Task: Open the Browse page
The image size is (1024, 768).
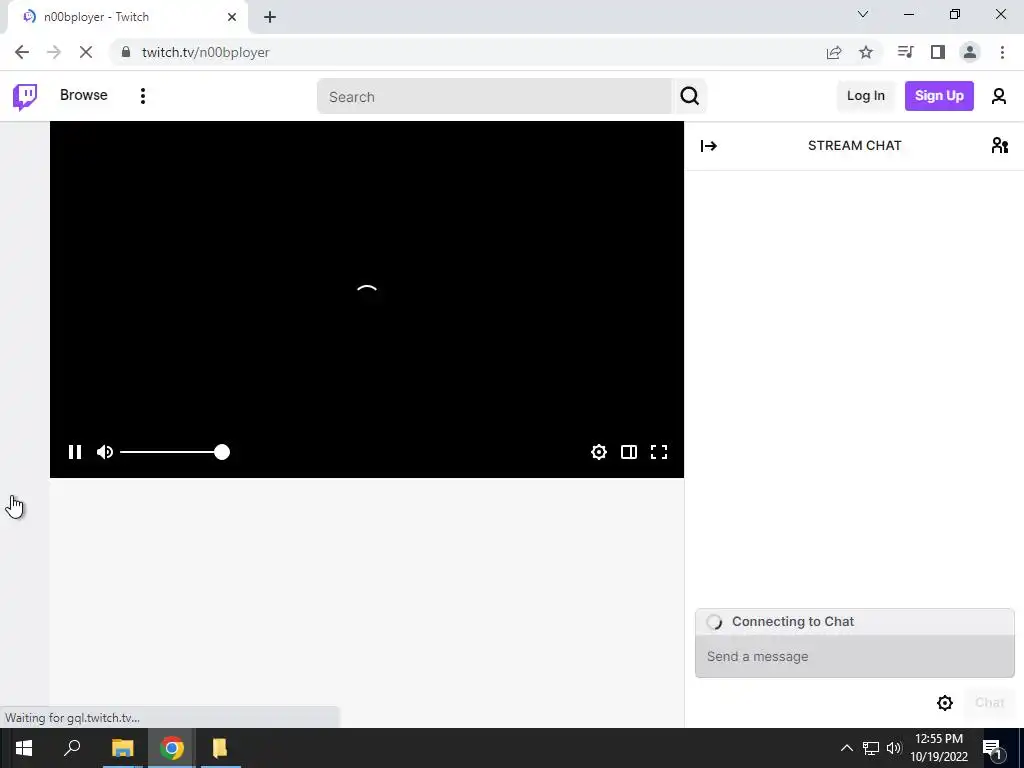Action: [x=84, y=95]
